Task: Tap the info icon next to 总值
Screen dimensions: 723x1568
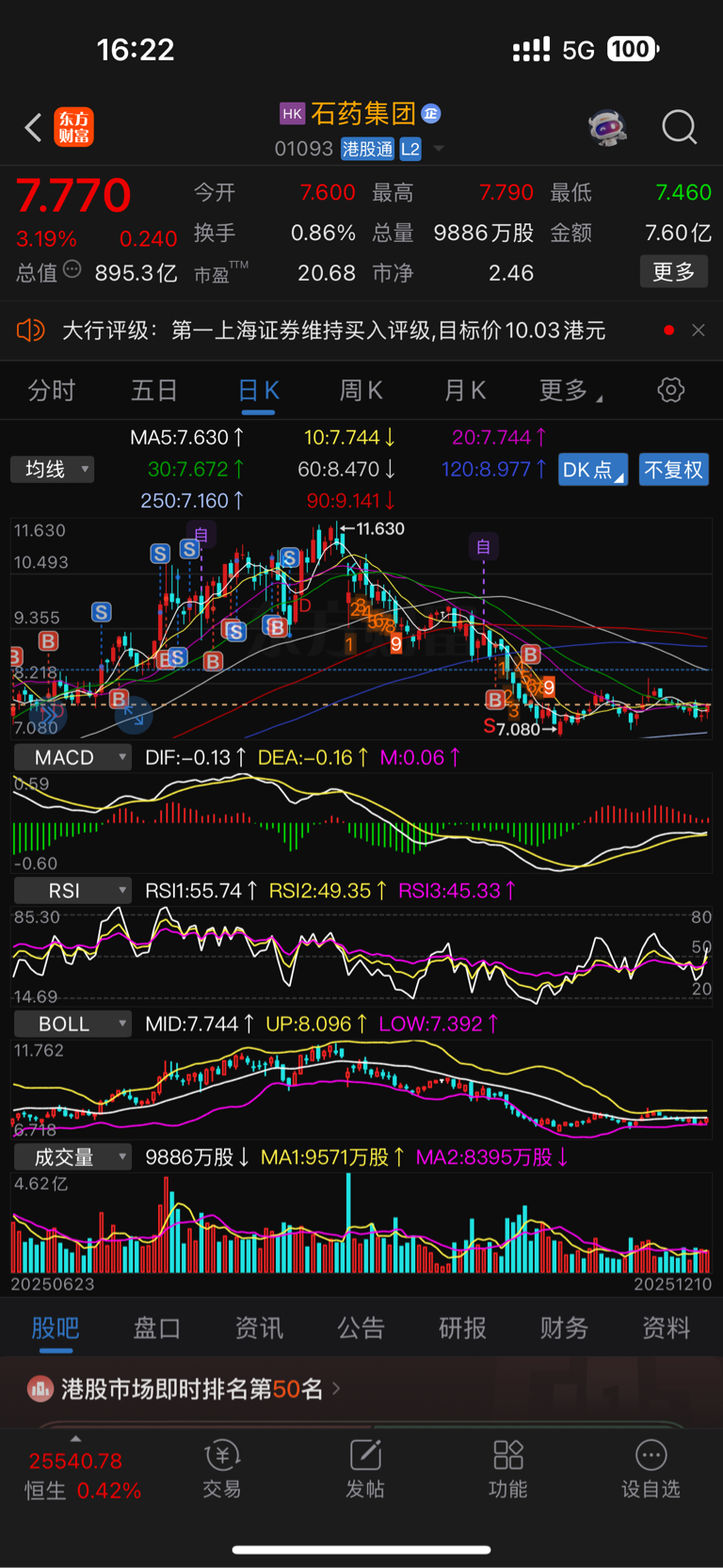Action: coord(72,271)
